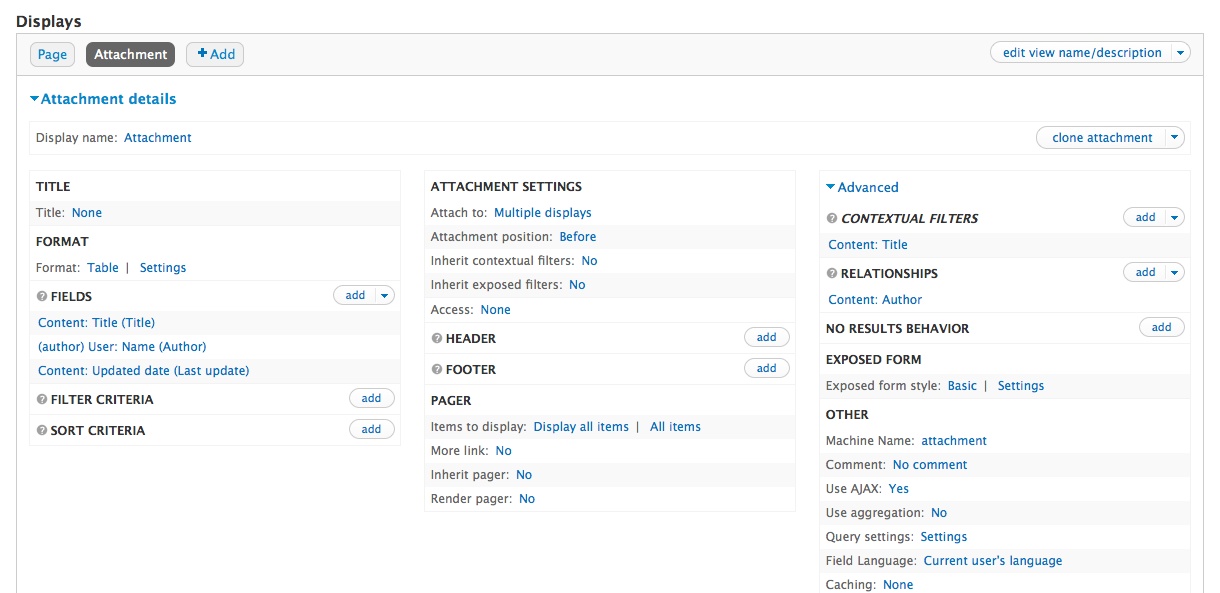This screenshot has height=593, width=1220.
Task: Collapse the Attachment details section
Action: 103,99
